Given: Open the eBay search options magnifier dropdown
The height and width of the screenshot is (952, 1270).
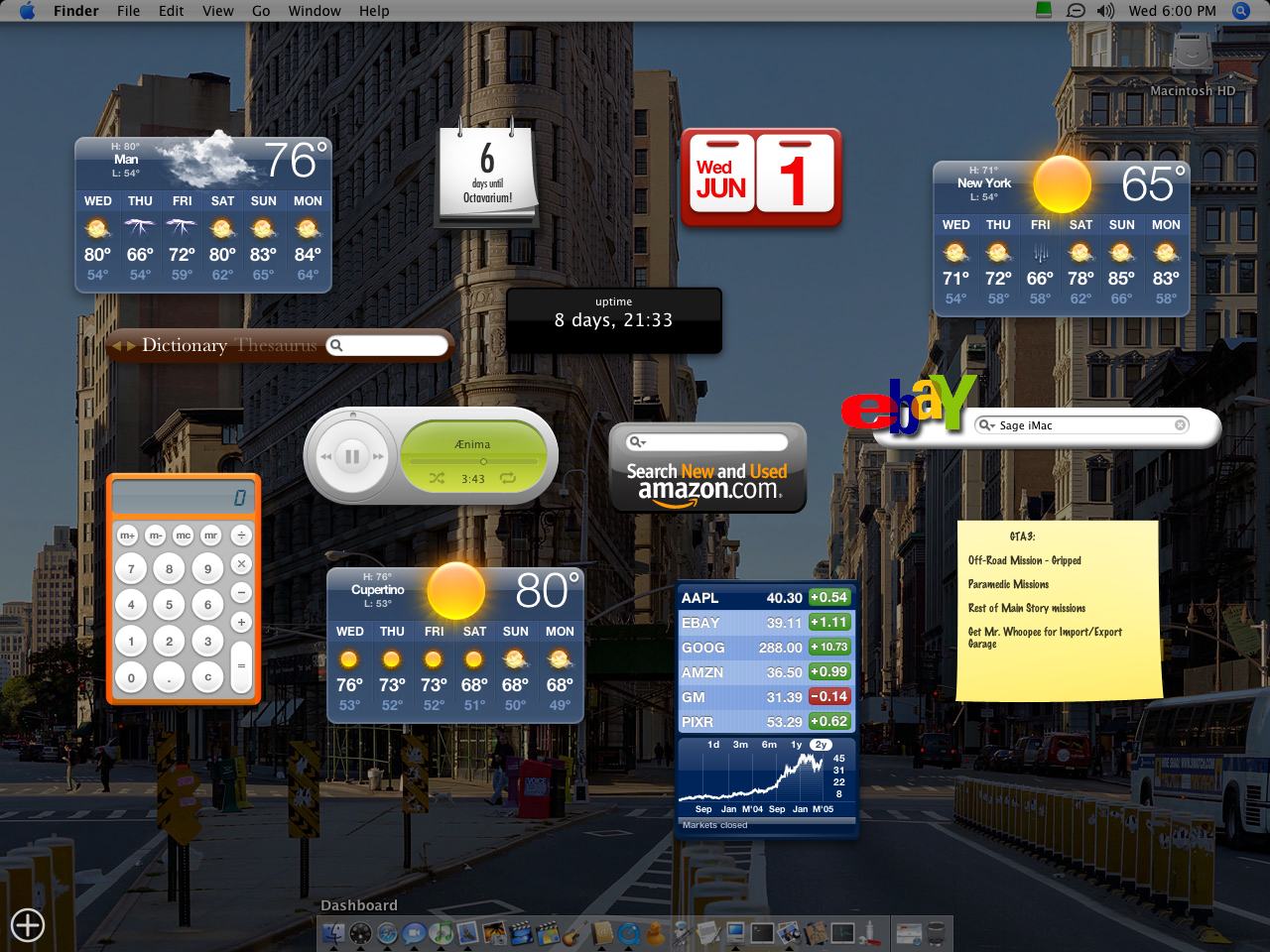Looking at the screenshot, I should pyautogui.click(x=986, y=425).
